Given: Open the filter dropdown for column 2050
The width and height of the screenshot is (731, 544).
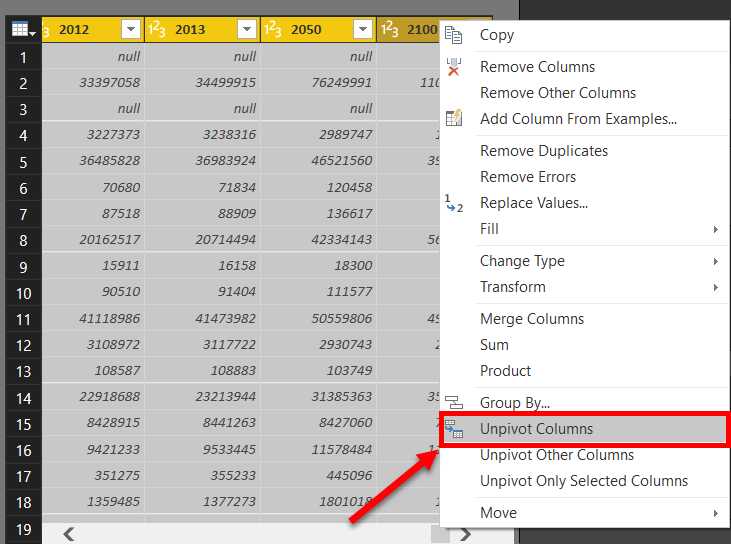Looking at the screenshot, I should point(362,30).
